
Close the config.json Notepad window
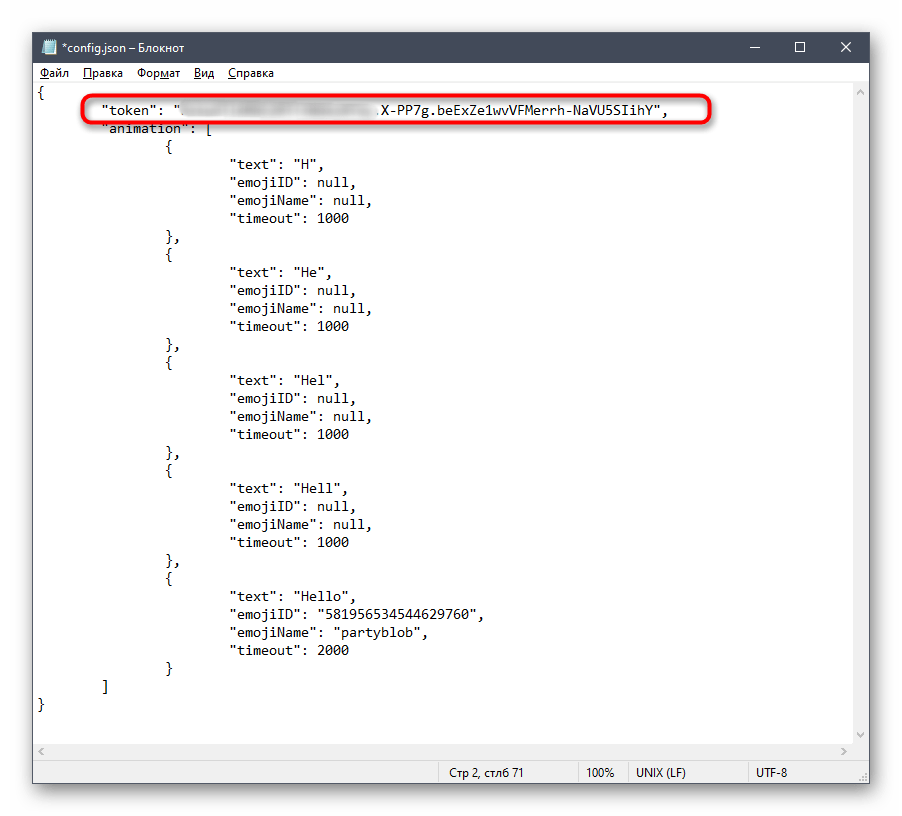pos(845,47)
